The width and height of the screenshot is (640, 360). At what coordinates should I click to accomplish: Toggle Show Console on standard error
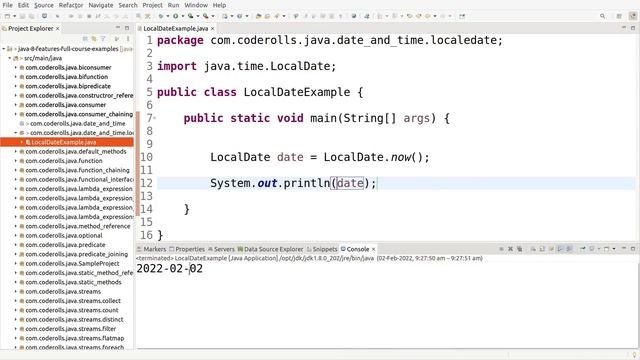(x=569, y=249)
